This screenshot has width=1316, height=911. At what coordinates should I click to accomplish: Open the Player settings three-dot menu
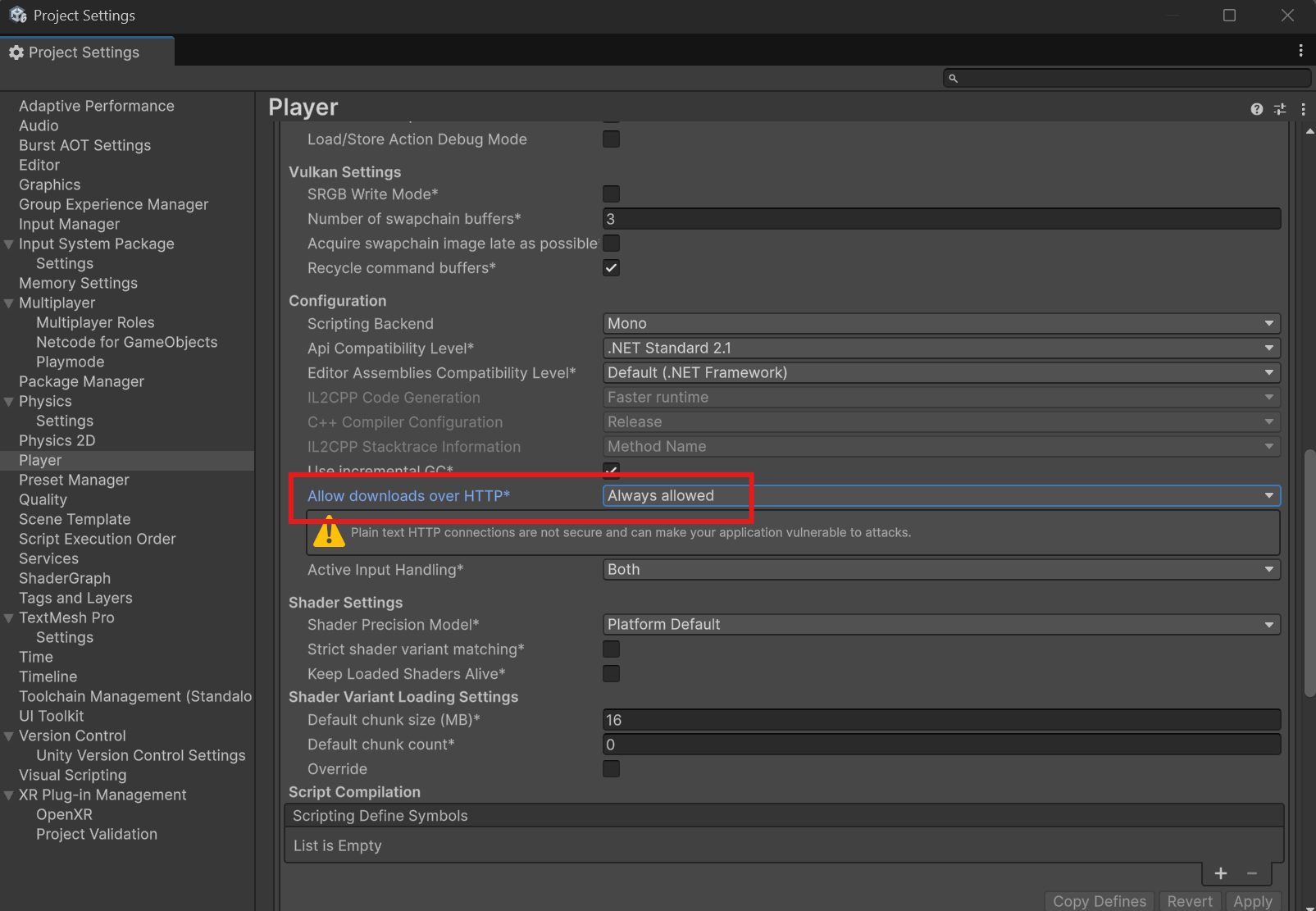pyautogui.click(x=1303, y=109)
